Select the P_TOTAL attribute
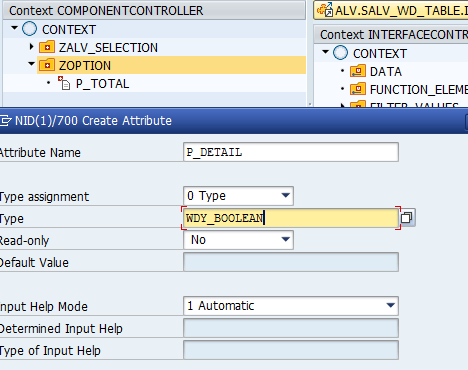The width and height of the screenshot is (468, 370). (x=102, y=84)
